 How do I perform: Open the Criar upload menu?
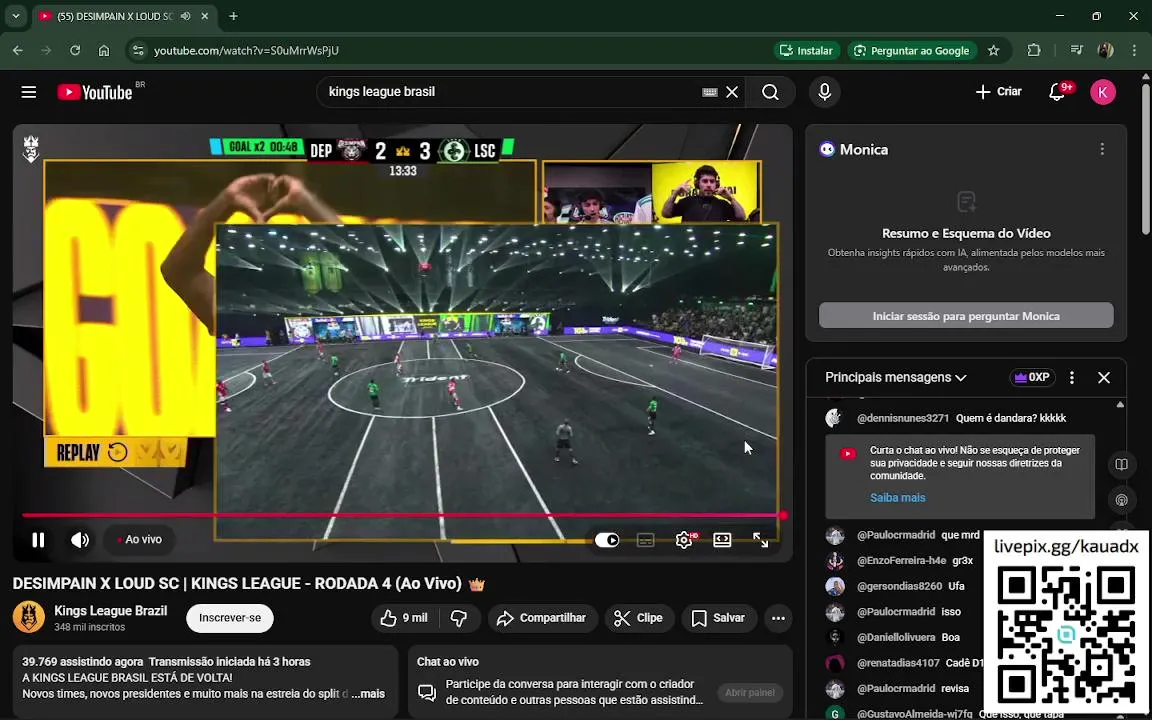tap(998, 92)
